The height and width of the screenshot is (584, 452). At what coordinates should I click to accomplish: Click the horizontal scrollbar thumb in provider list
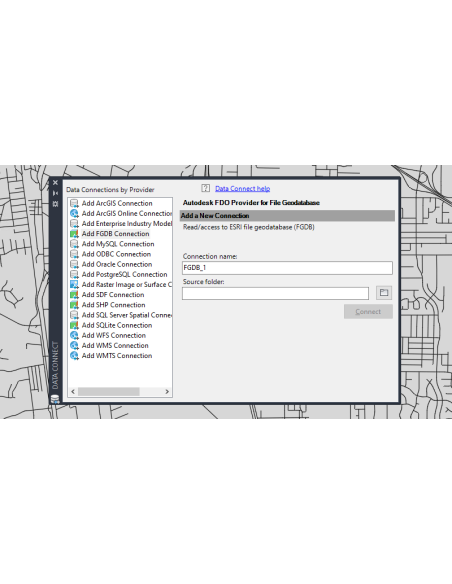click(108, 391)
